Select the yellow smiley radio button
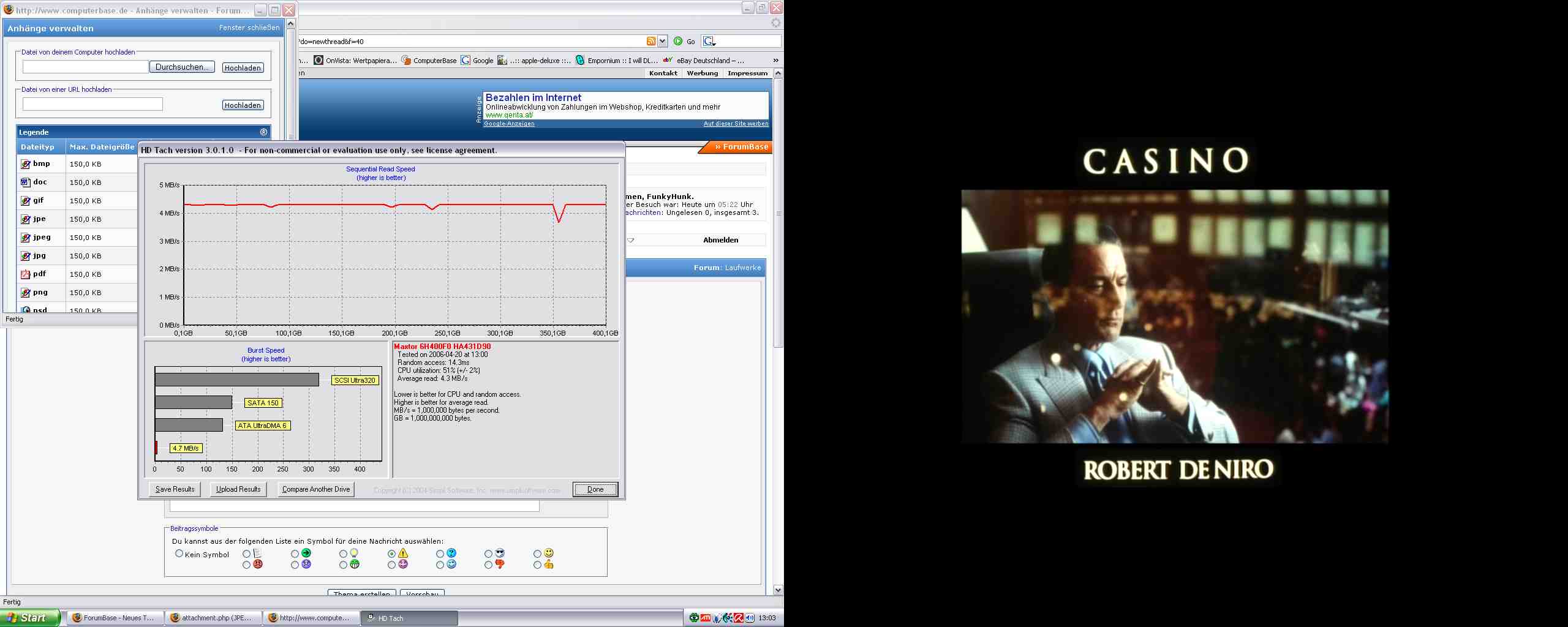 [x=537, y=554]
